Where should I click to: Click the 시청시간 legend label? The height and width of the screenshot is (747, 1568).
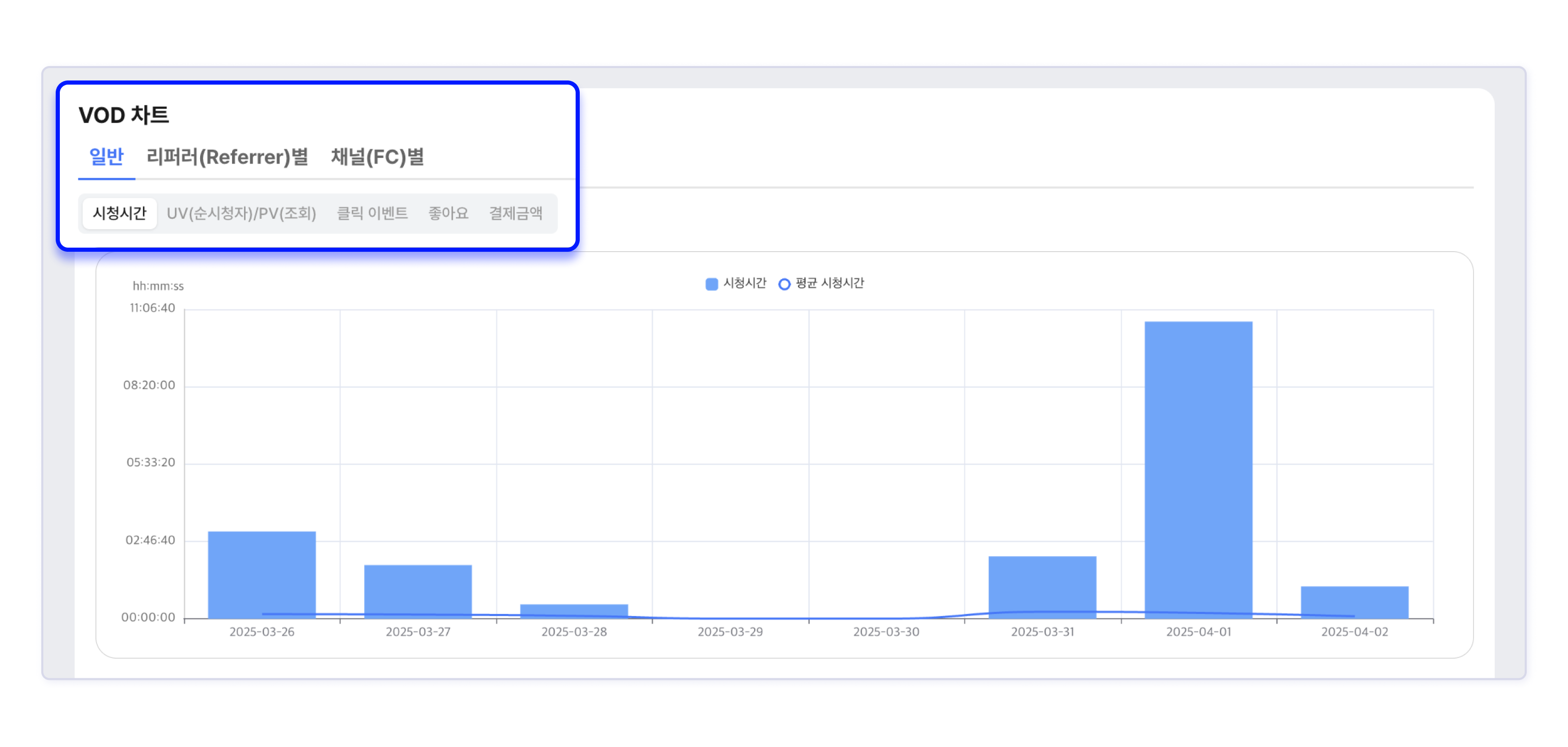point(744,283)
